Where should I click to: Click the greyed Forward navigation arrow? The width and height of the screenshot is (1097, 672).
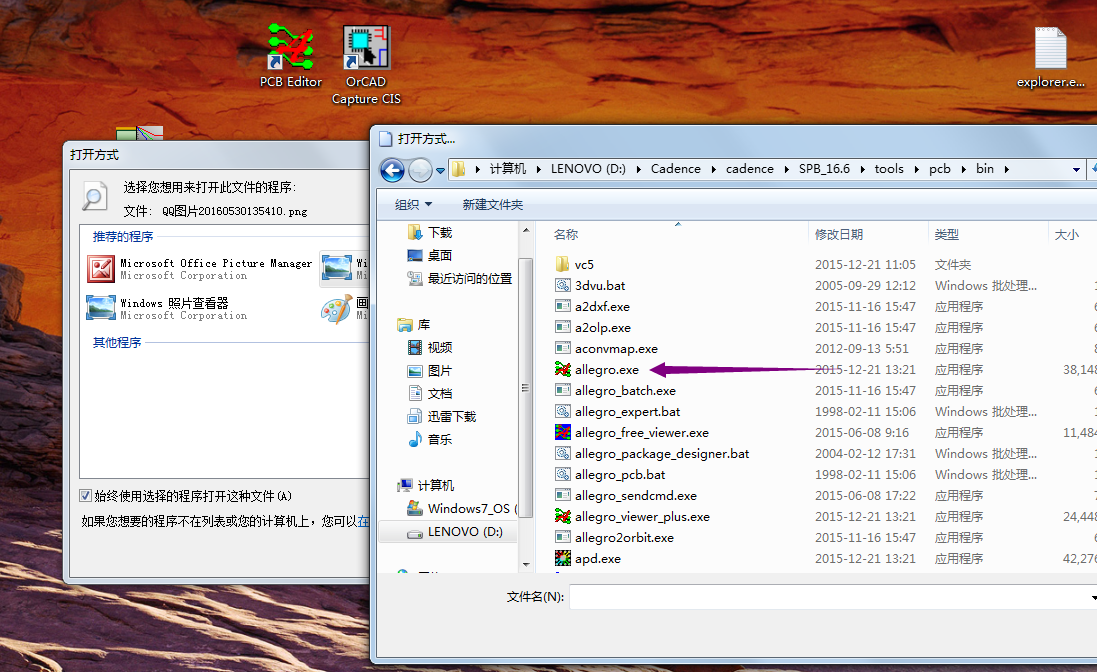pos(420,169)
